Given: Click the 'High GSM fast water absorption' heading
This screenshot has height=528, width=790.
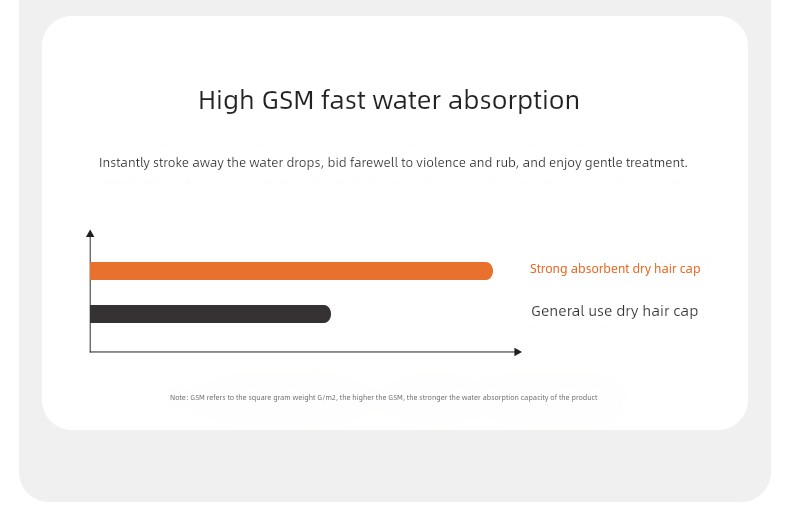Looking at the screenshot, I should [x=388, y=100].
